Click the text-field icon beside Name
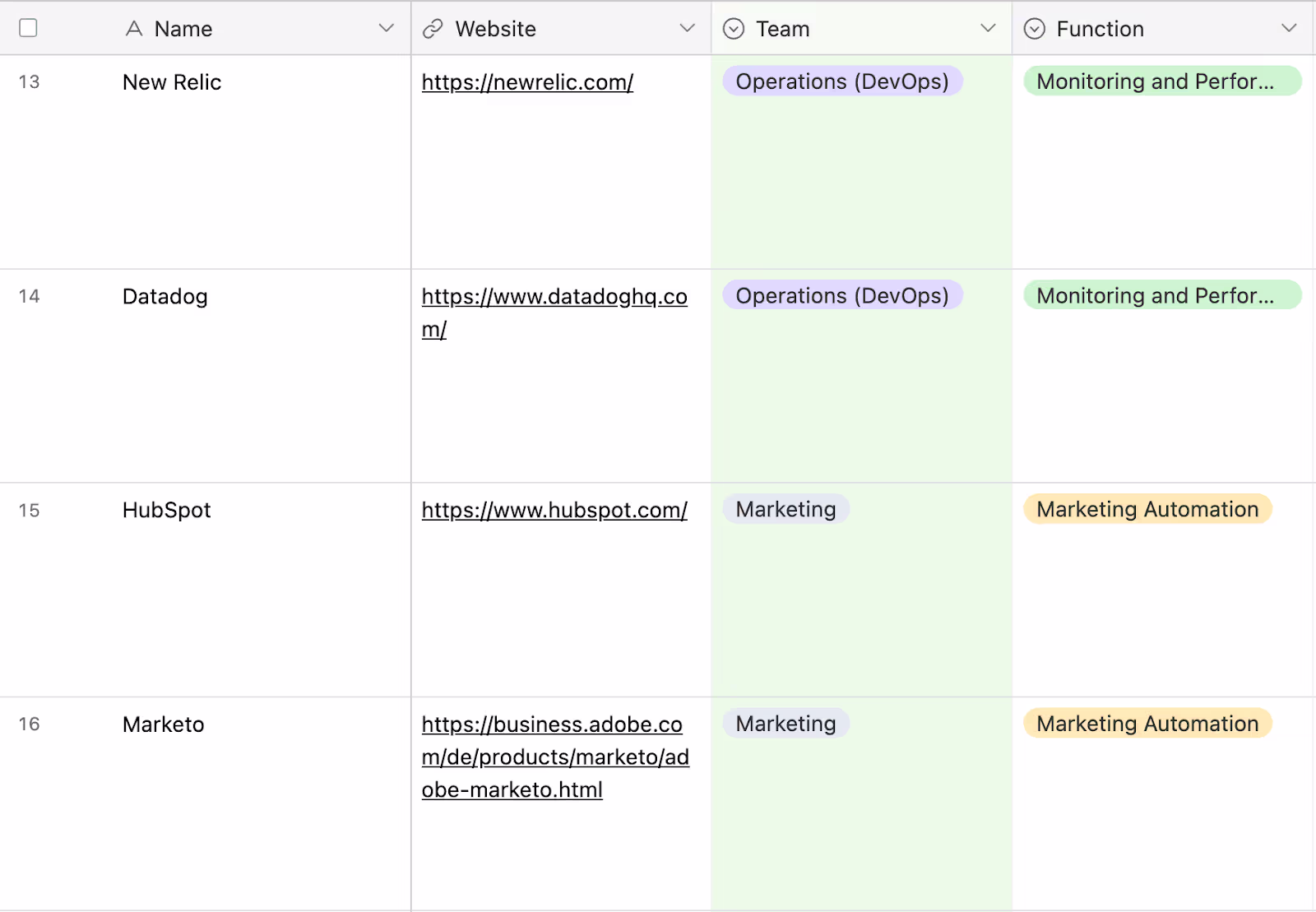This screenshot has height=912, width=1316. coord(134,29)
